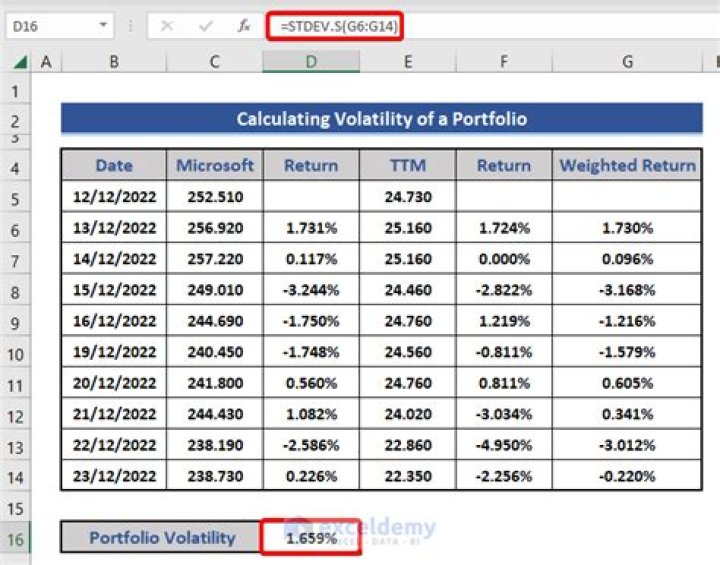Open the Name Box dropdown arrow
The image size is (720, 565).
pyautogui.click(x=104, y=27)
